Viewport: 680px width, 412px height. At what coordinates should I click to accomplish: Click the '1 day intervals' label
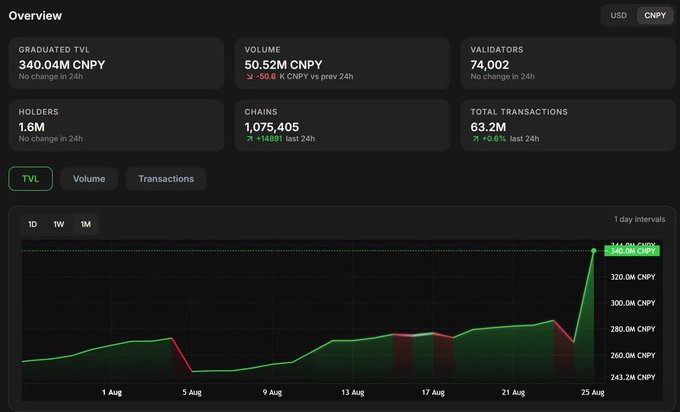[639, 219]
